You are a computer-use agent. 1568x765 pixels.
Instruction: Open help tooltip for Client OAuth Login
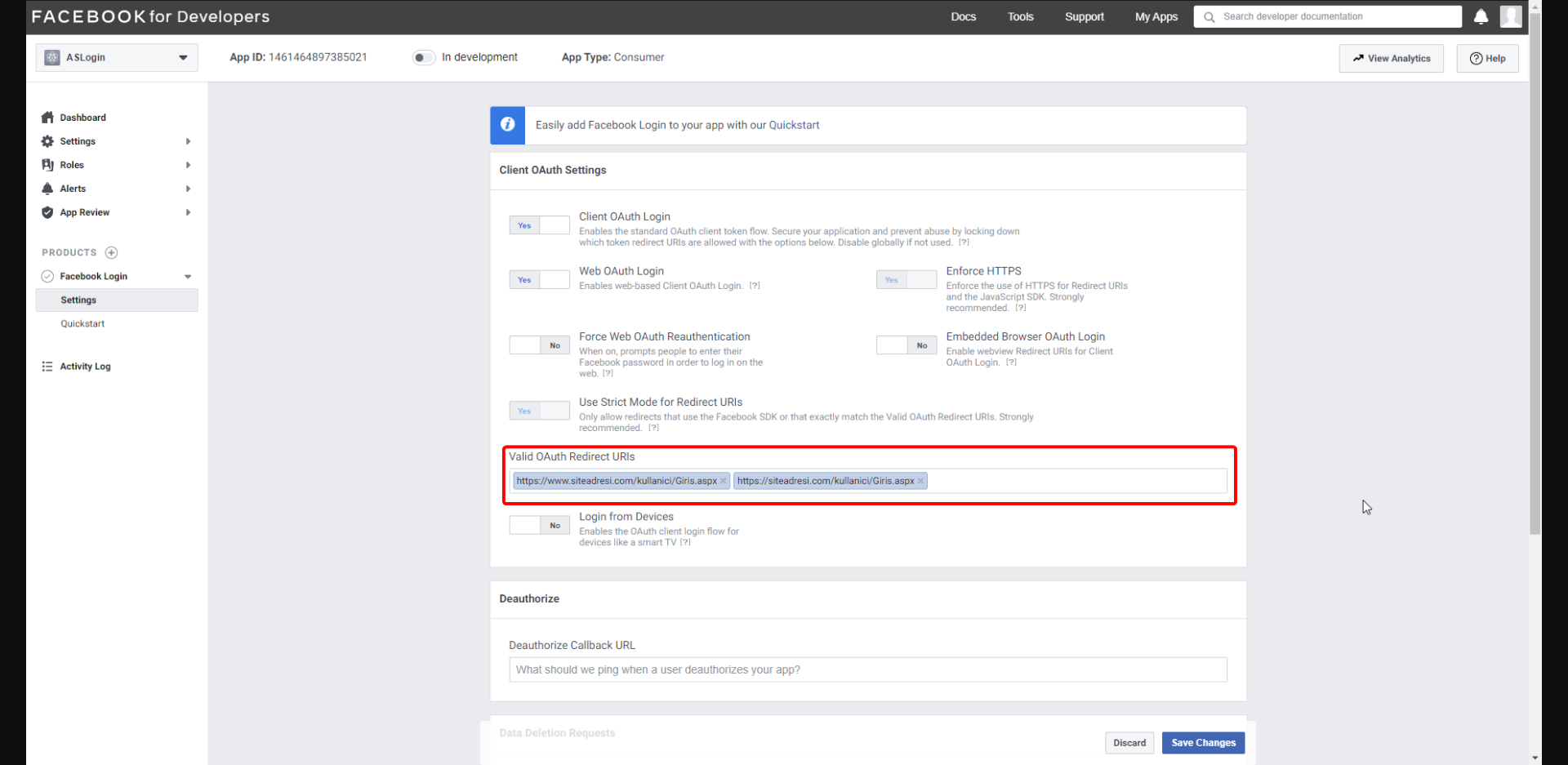[964, 242]
